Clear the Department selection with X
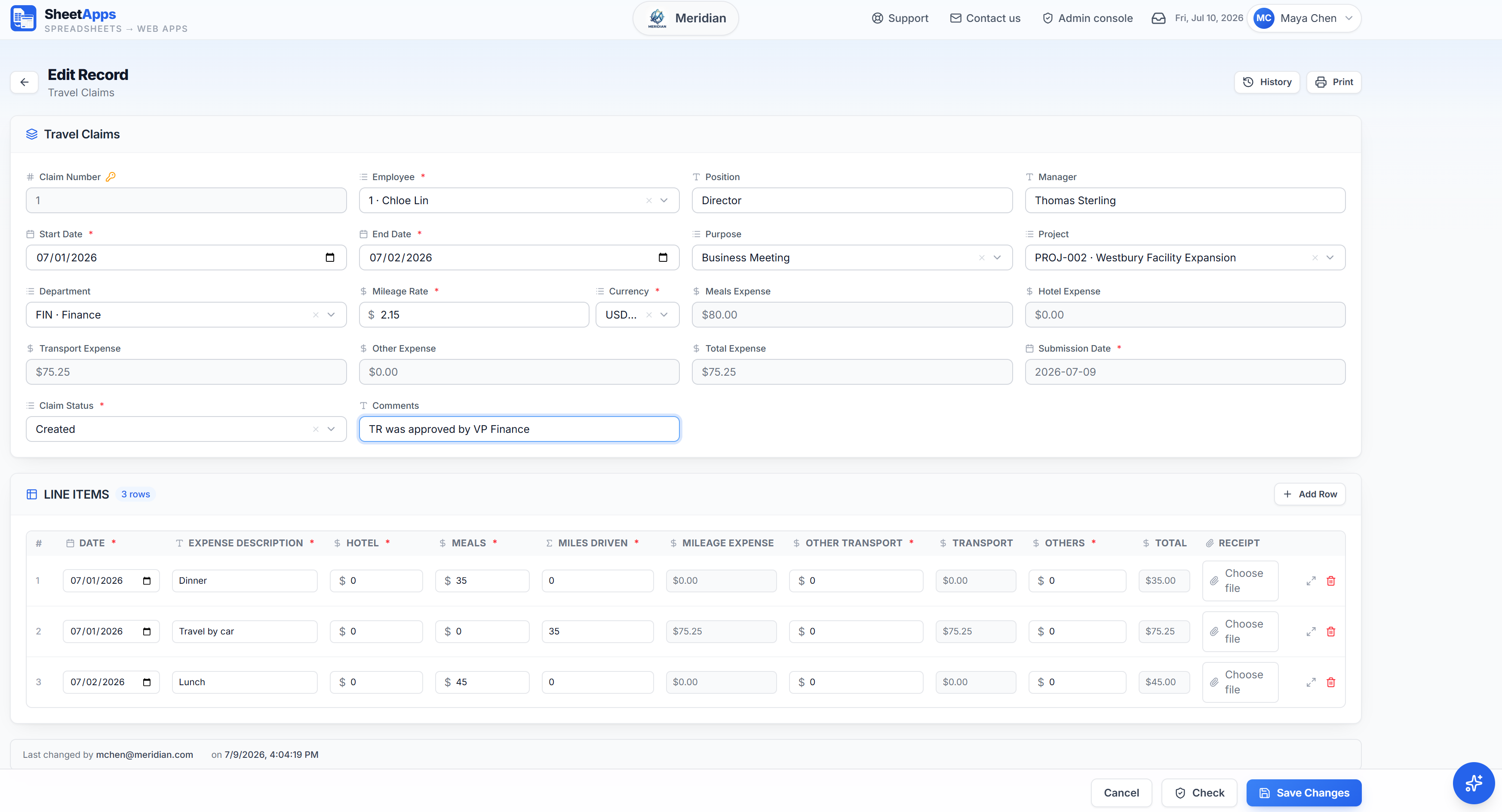The height and width of the screenshot is (812, 1502). 316,315
